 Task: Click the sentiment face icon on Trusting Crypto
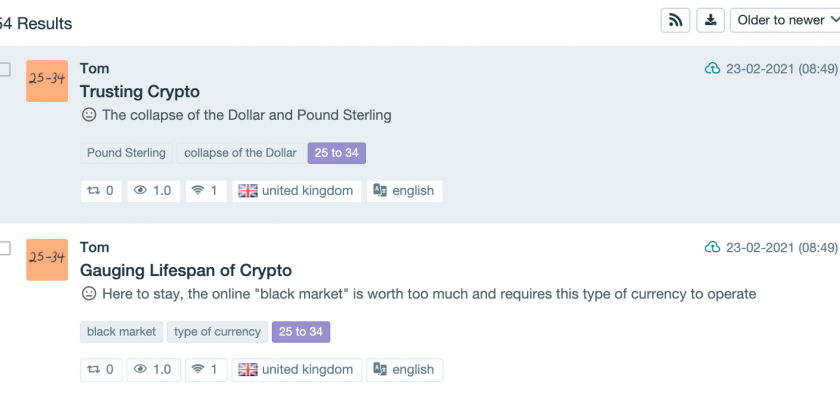[89, 115]
